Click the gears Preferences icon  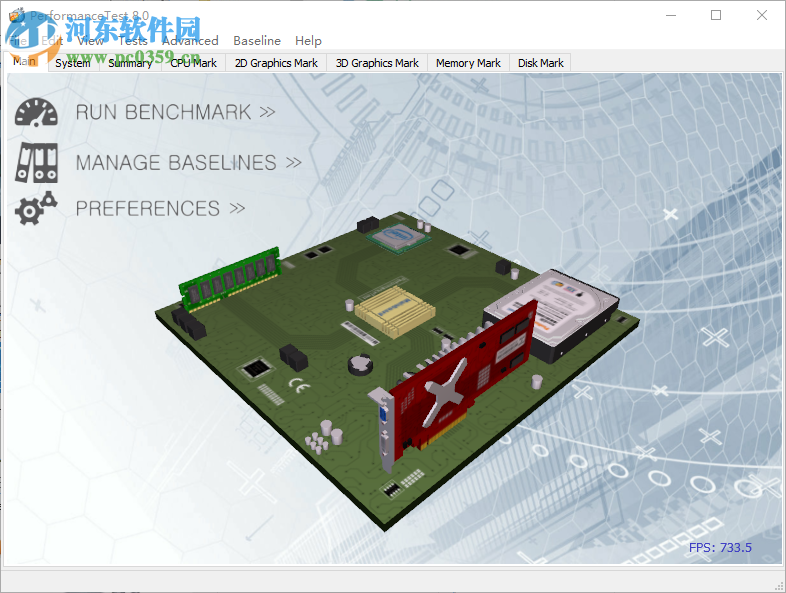tap(36, 208)
